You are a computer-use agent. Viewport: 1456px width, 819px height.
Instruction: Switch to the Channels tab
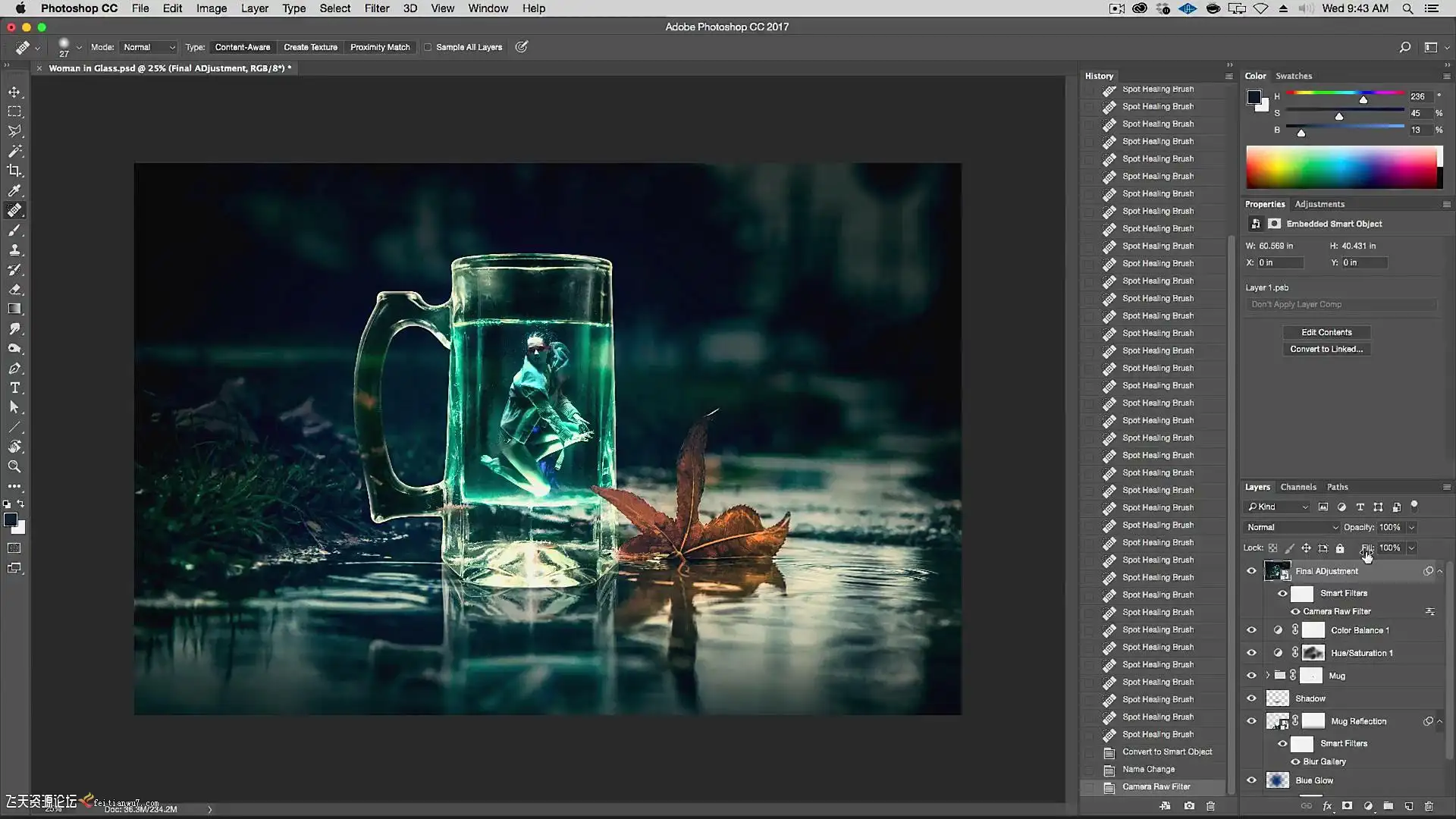pos(1298,487)
